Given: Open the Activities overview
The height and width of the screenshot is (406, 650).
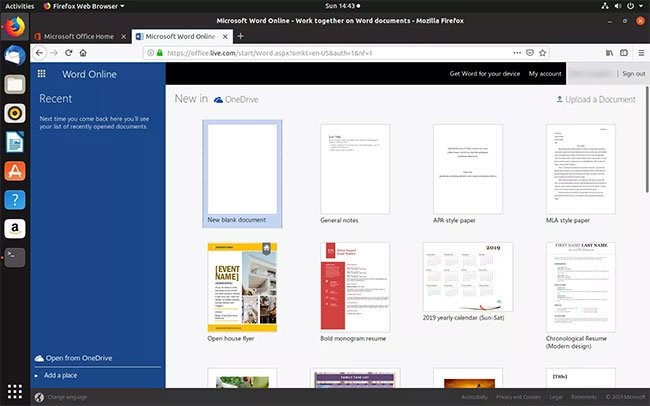Looking at the screenshot, I should click(x=19, y=6).
